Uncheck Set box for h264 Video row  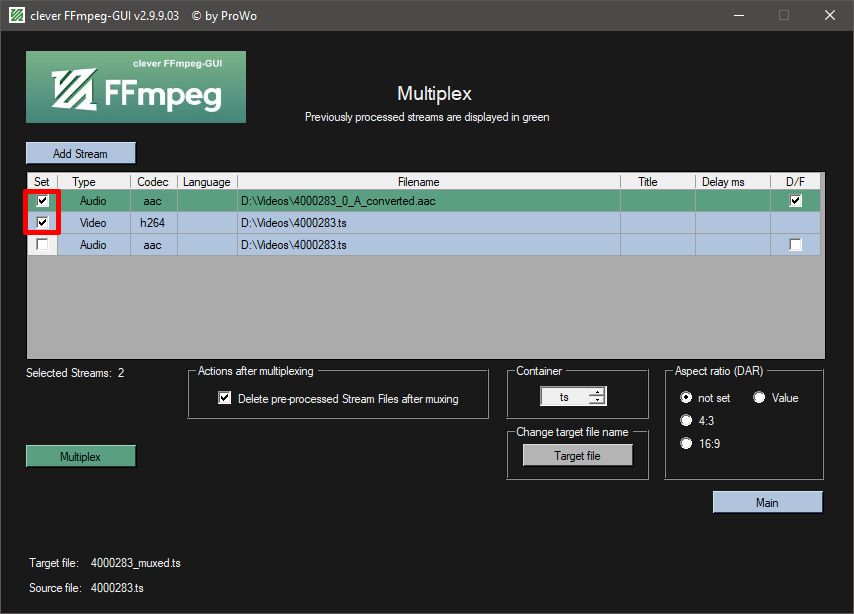pyautogui.click(x=42, y=222)
